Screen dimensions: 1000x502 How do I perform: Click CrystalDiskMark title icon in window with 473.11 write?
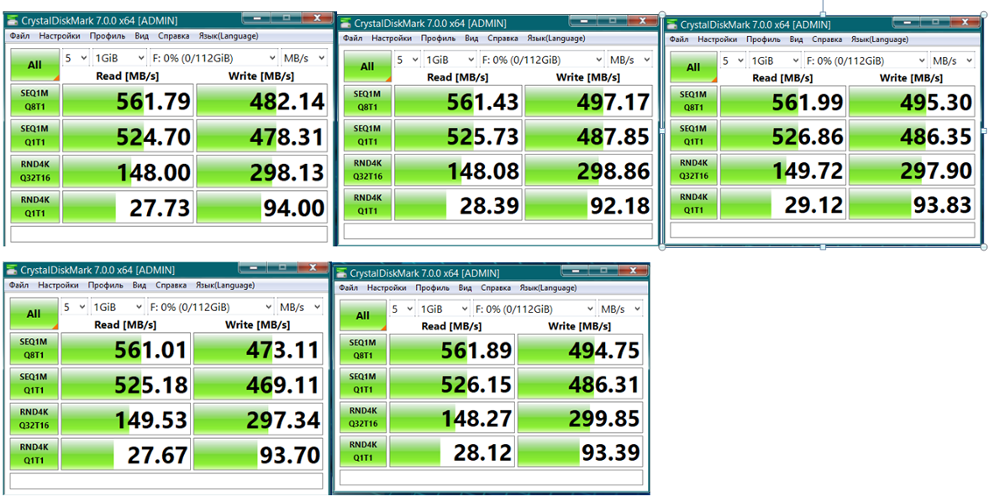tap(12, 270)
